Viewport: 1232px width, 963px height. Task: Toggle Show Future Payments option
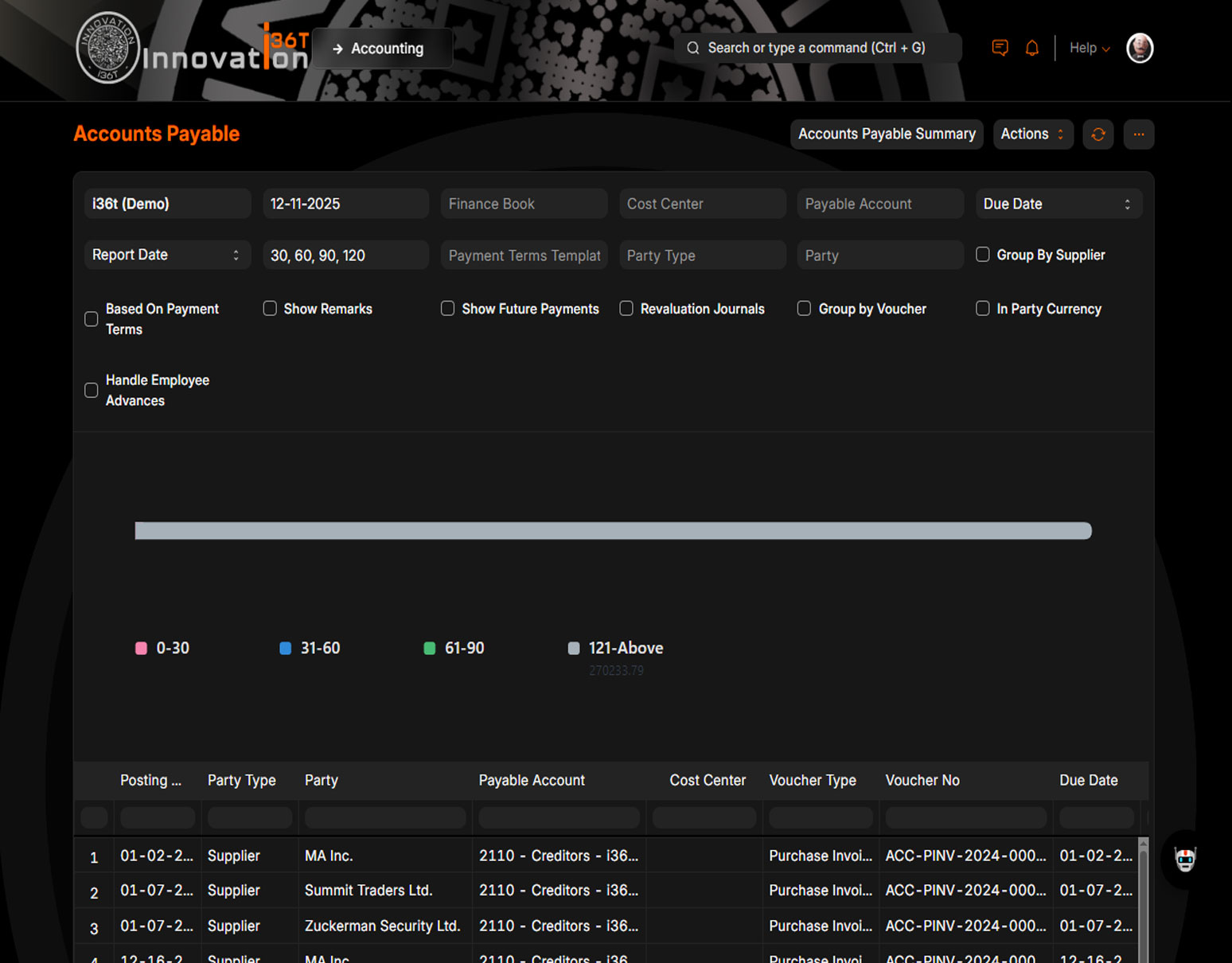[448, 309]
